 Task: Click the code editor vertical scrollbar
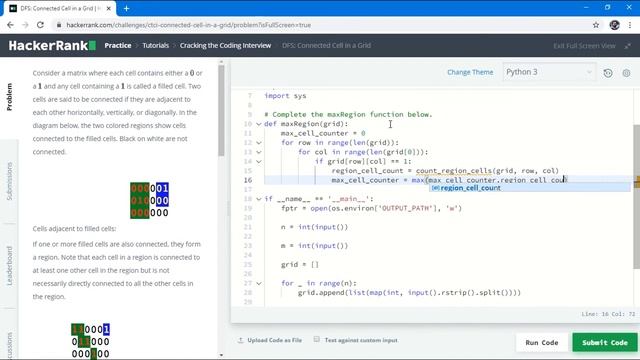click(636, 197)
